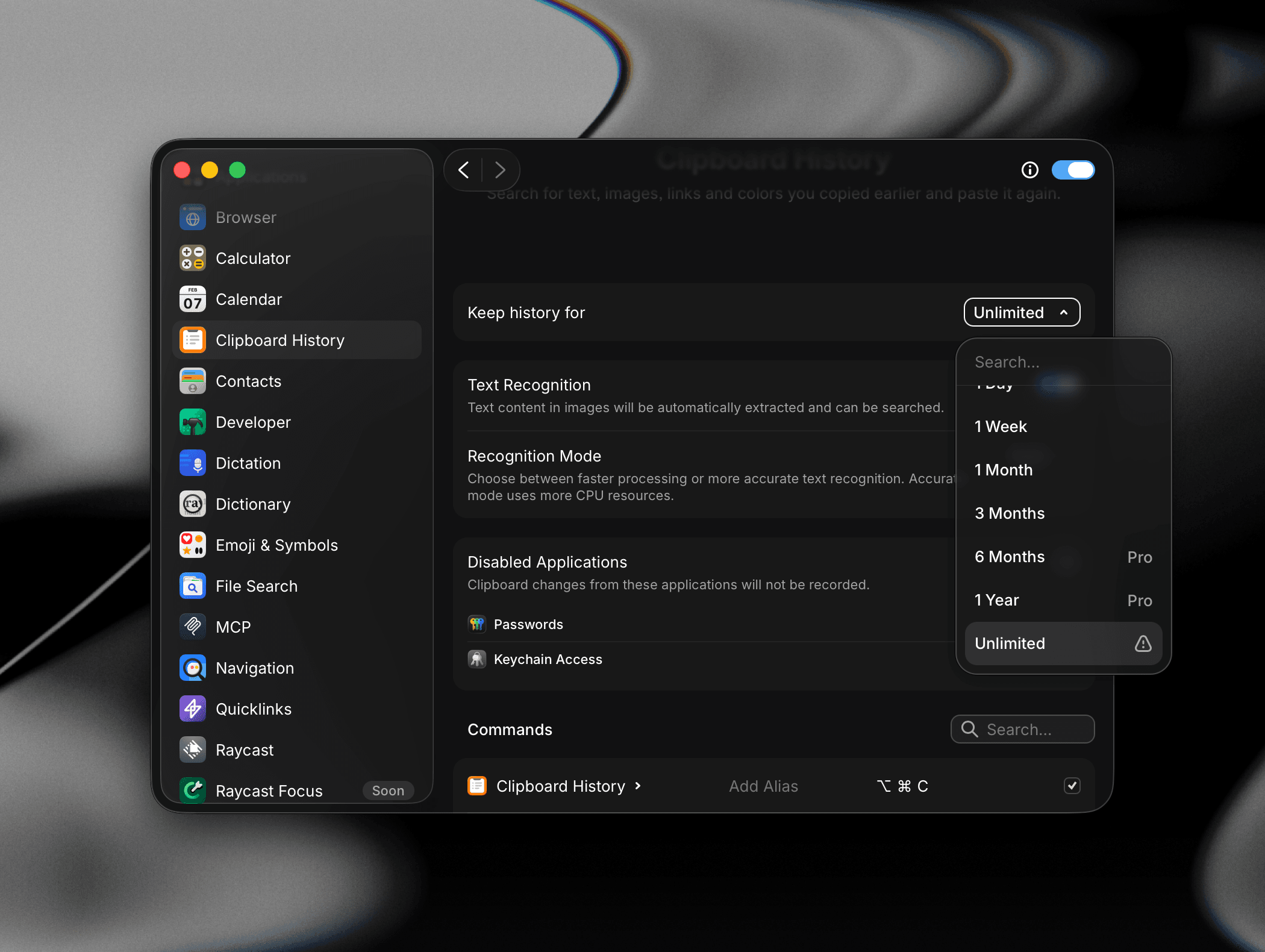Select the Navigation icon
Image resolution: width=1265 pixels, height=952 pixels.
[193, 668]
